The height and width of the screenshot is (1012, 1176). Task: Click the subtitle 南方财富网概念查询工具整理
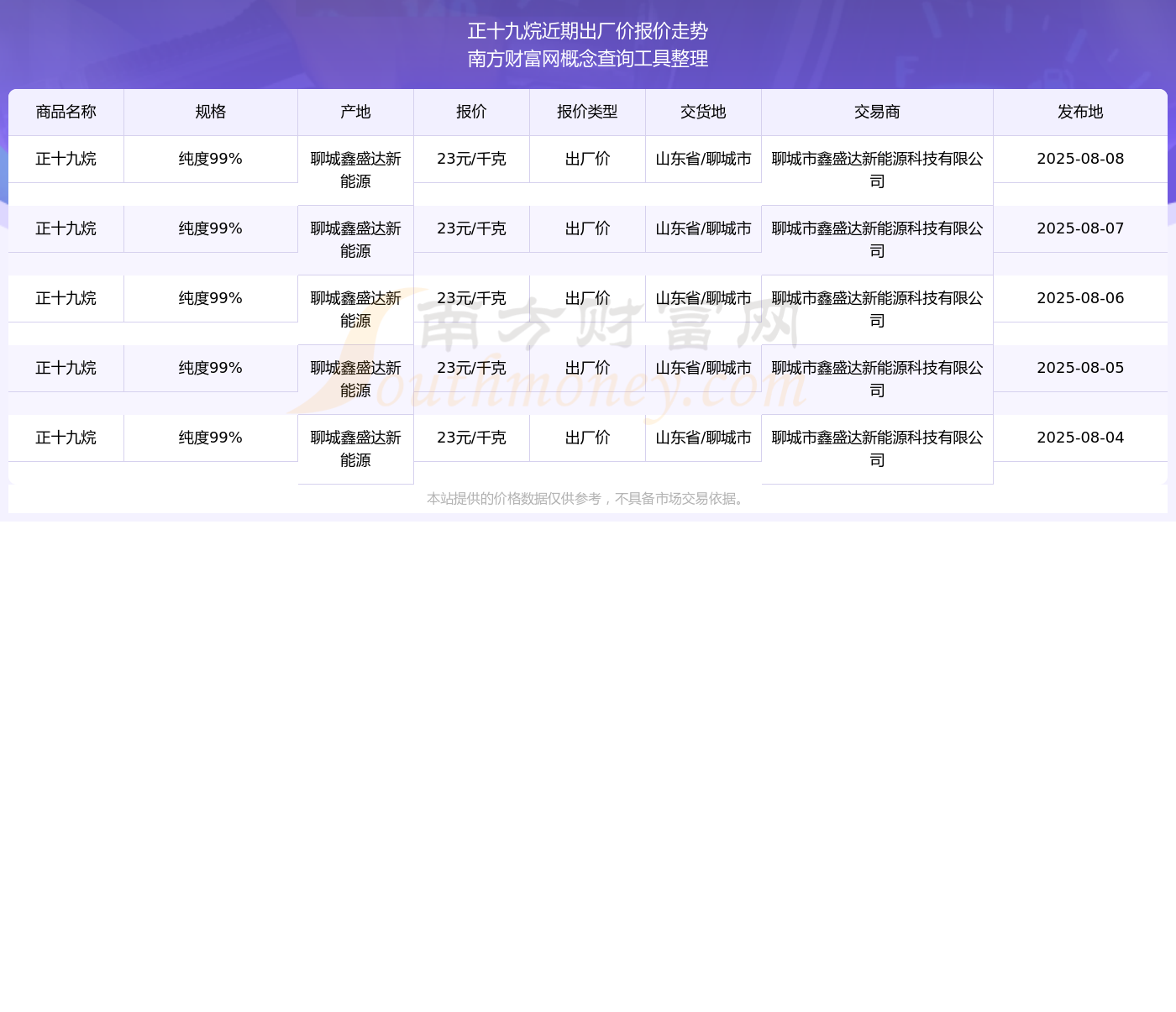pos(588,59)
